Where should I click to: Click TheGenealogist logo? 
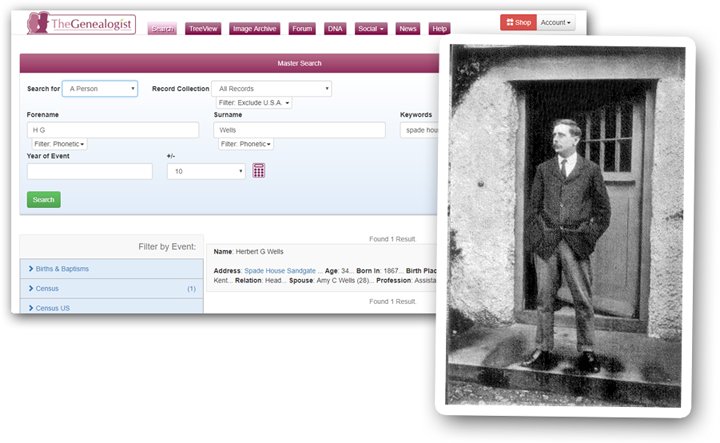[x=81, y=23]
